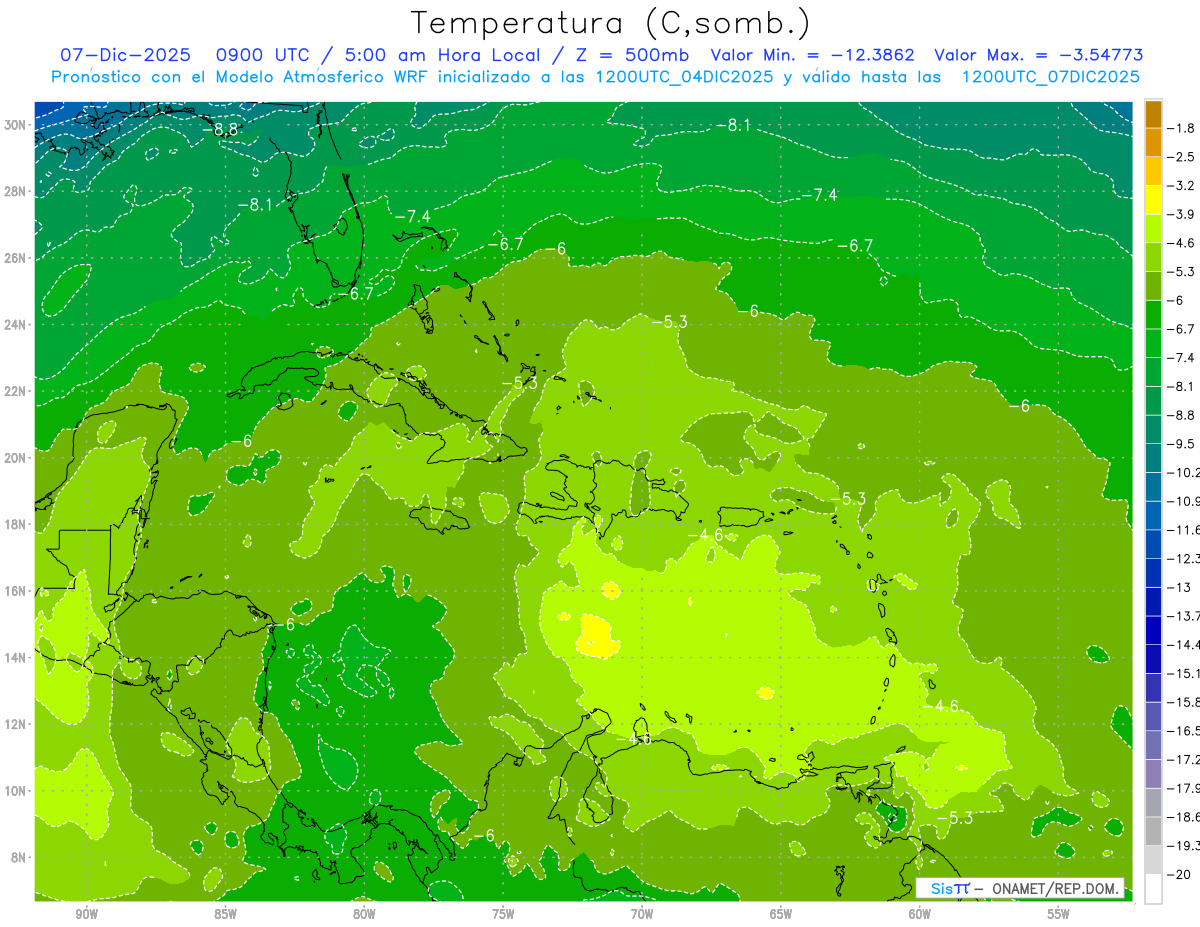Click the 'Valor Max. = -3.54773' readout
This screenshot has width=1200, height=927.
pyautogui.click(x=1038, y=55)
